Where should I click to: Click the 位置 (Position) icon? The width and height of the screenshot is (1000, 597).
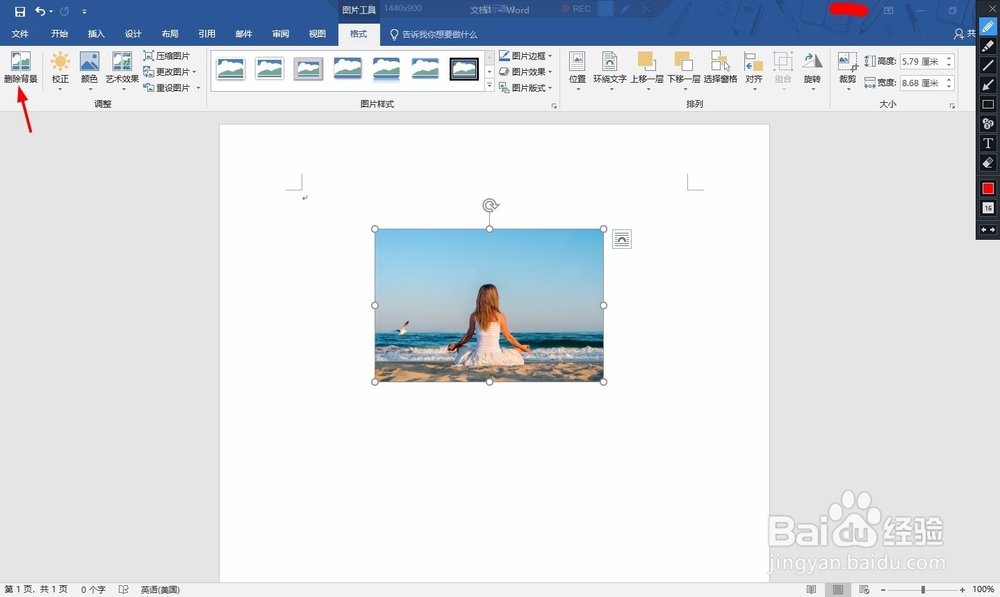[578, 68]
